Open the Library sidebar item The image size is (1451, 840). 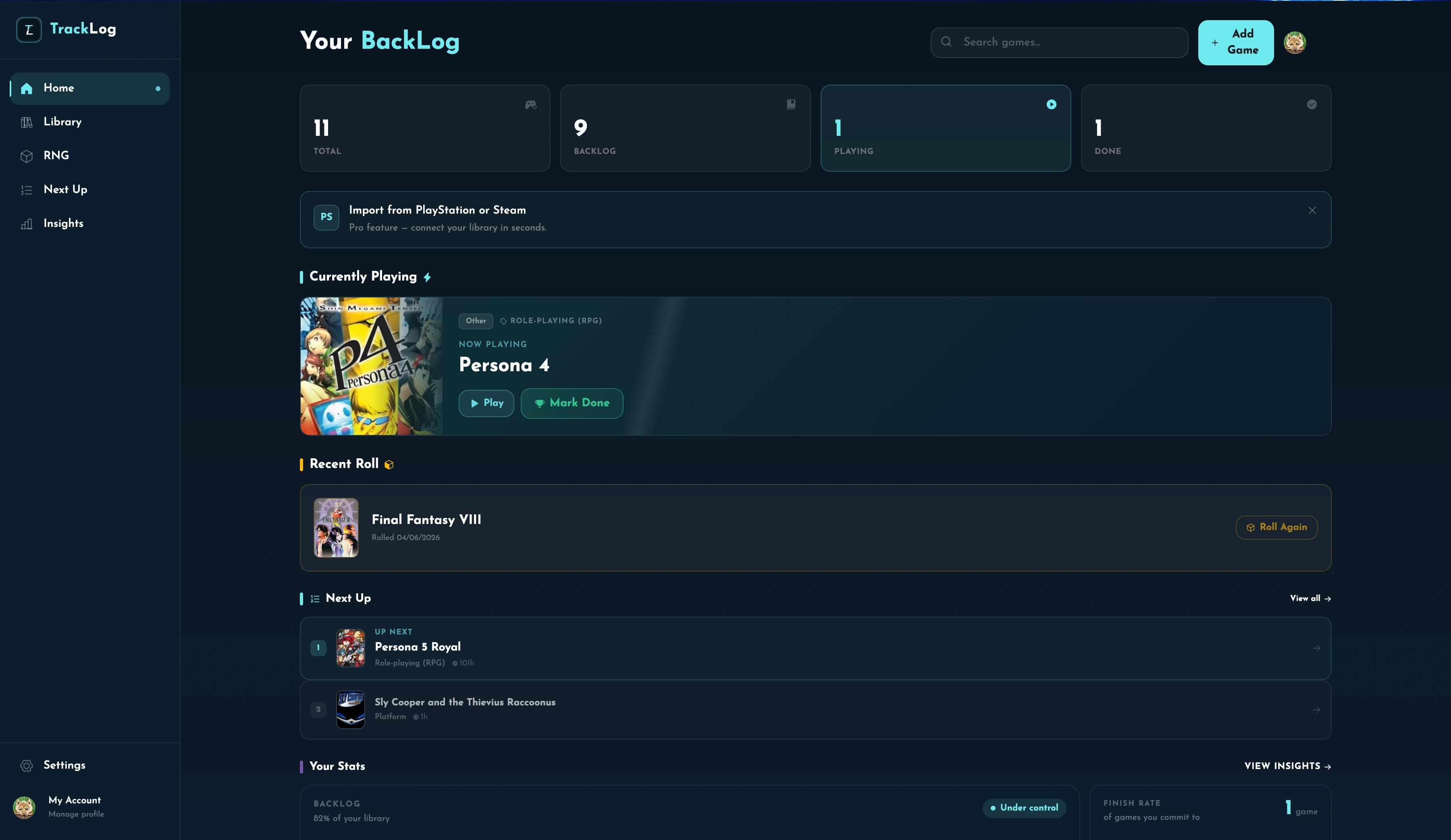click(x=90, y=122)
